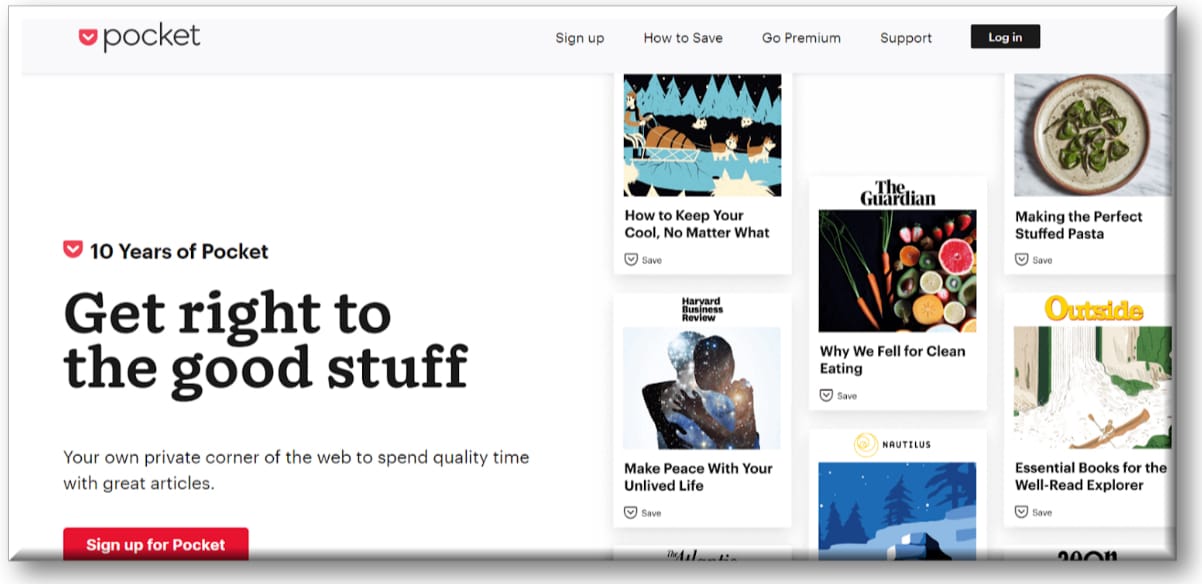The image size is (1202, 584).
Task: Open Make Peace With Your Unlived Life title
Action: pyautogui.click(x=698, y=477)
